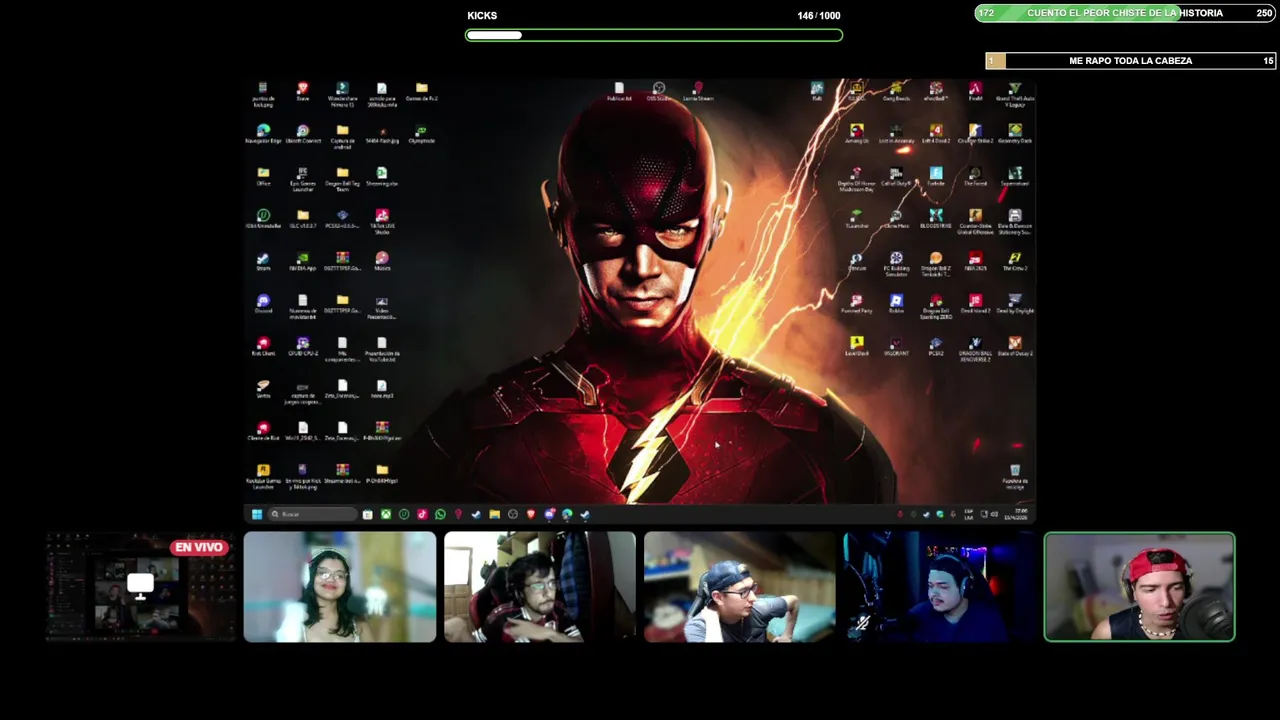
Task: Open Navegador Edge desktop icon
Action: [263, 134]
